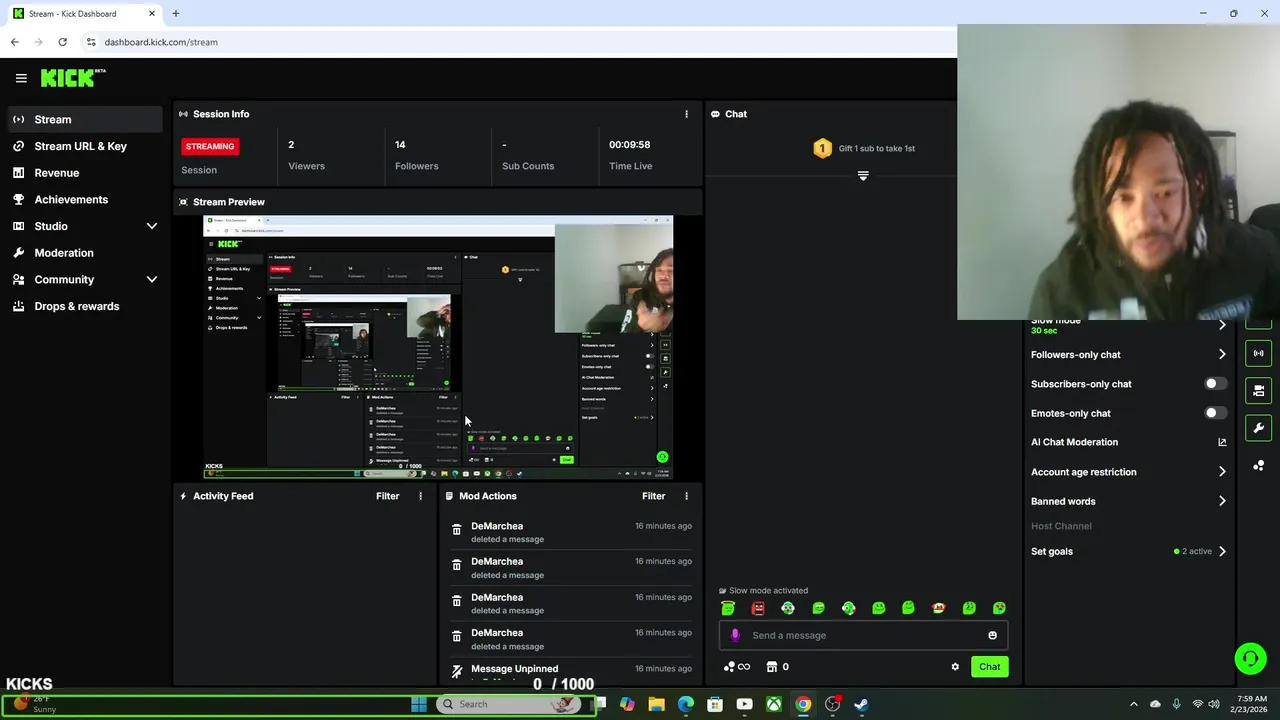Go back with browser back arrow

(14, 42)
